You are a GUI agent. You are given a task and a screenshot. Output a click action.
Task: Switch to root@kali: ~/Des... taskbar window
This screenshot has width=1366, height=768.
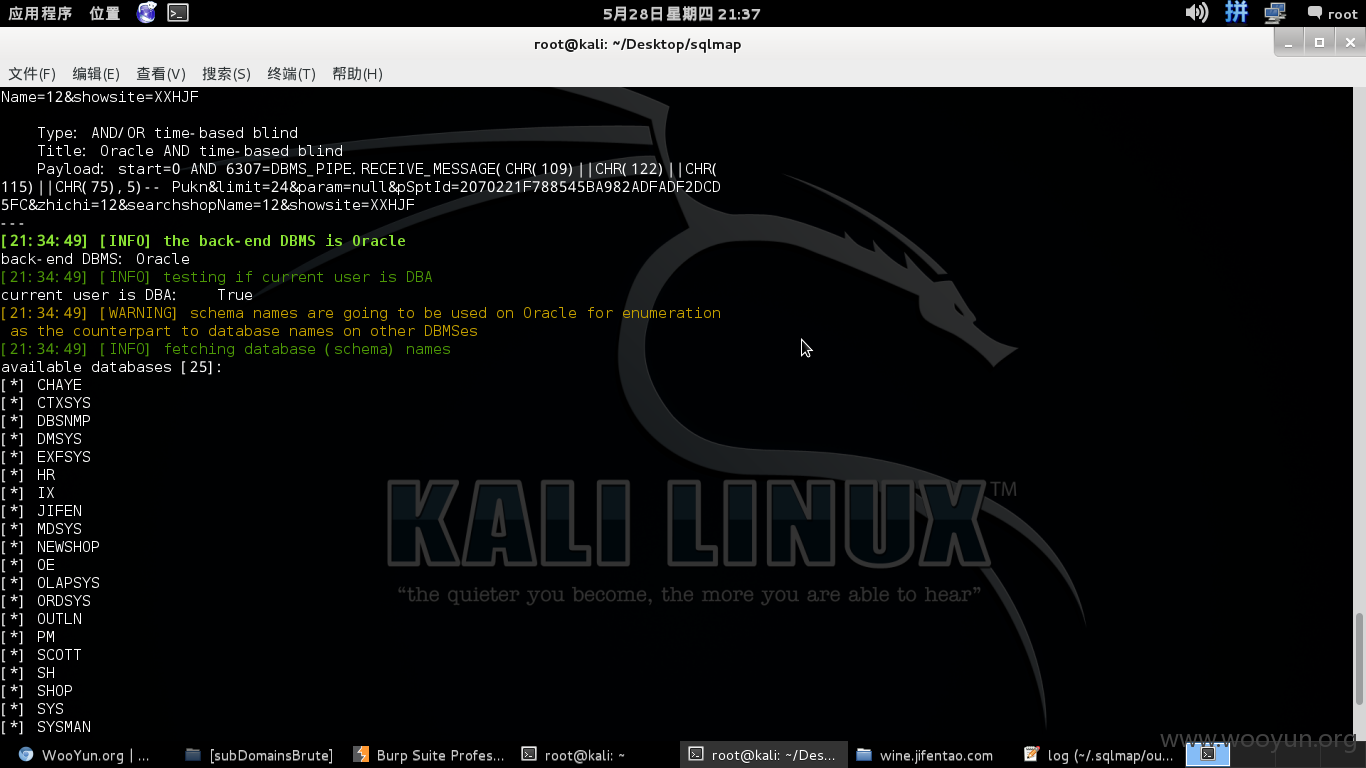point(764,755)
